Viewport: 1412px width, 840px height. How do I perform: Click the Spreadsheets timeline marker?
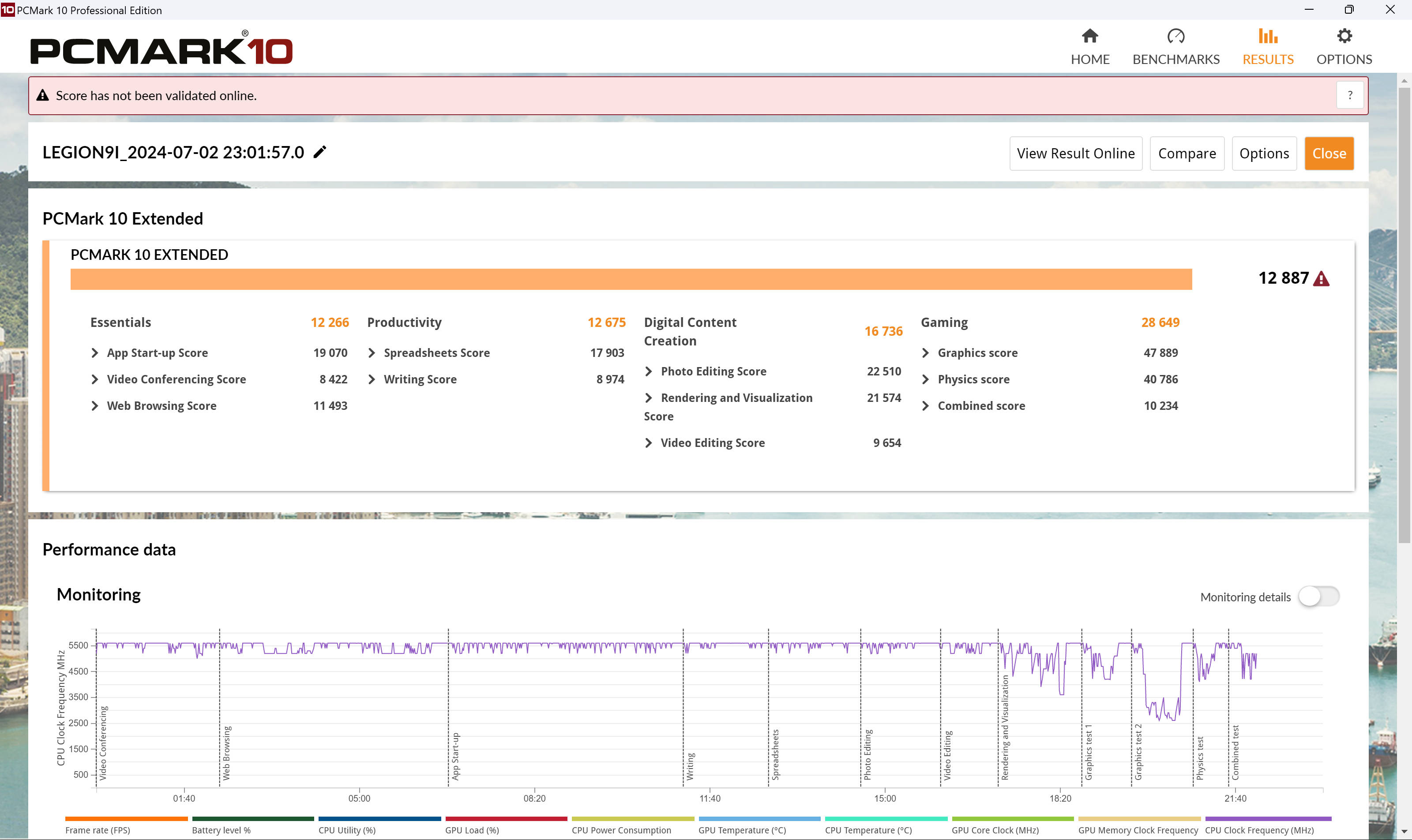point(776,754)
